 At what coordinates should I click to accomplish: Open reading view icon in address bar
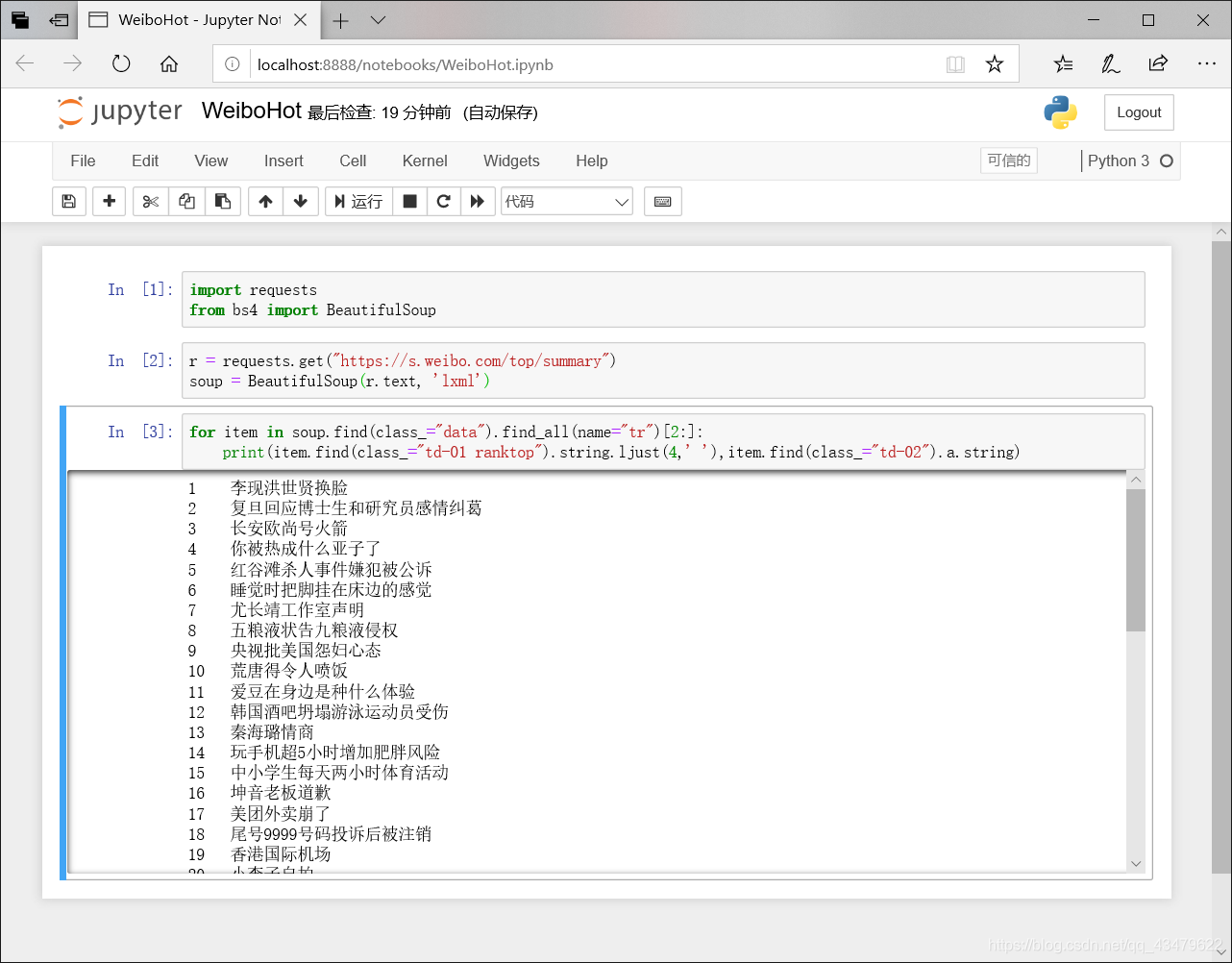955,64
